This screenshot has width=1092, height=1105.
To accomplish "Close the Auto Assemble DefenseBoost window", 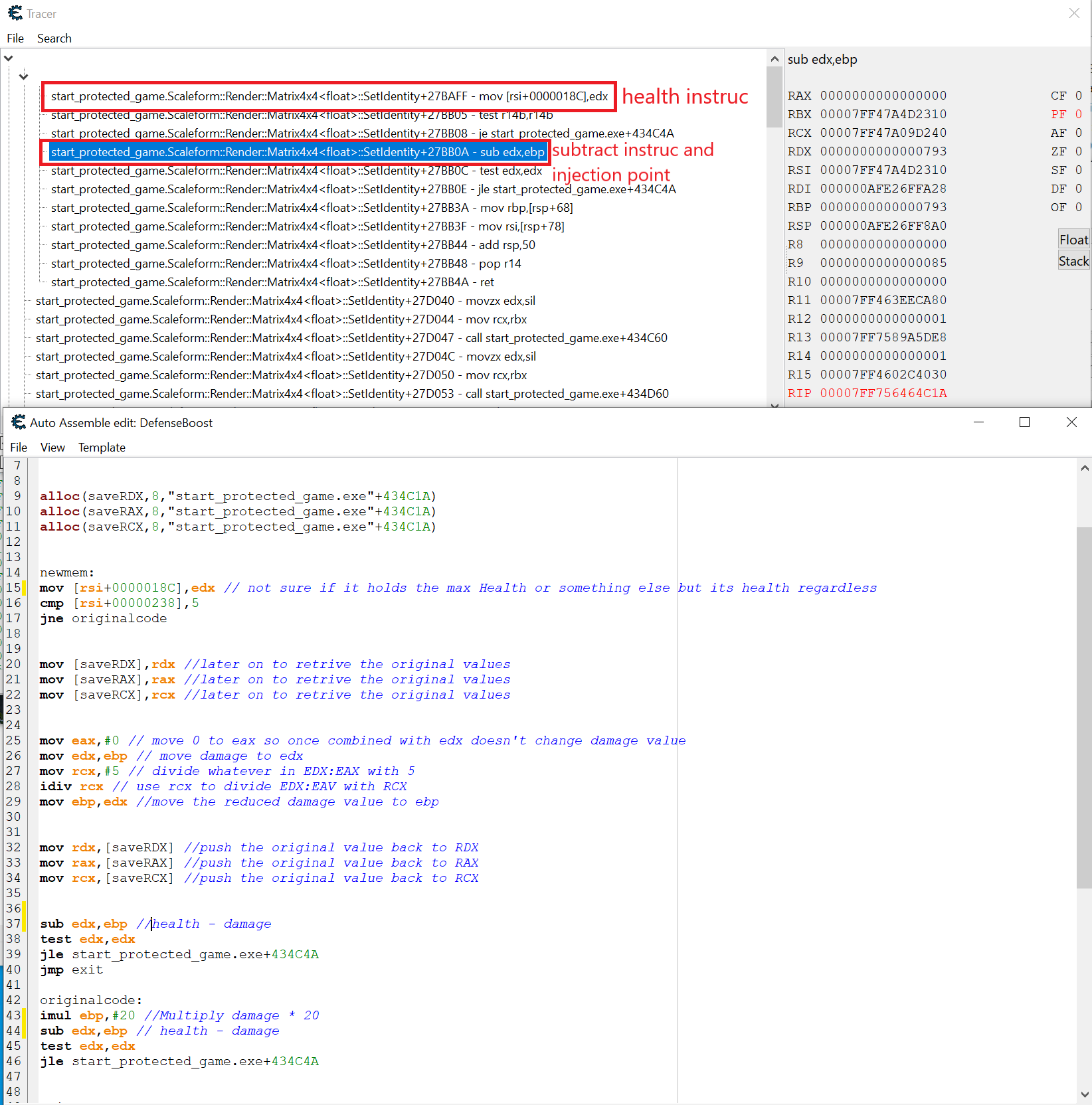I will click(x=1071, y=422).
